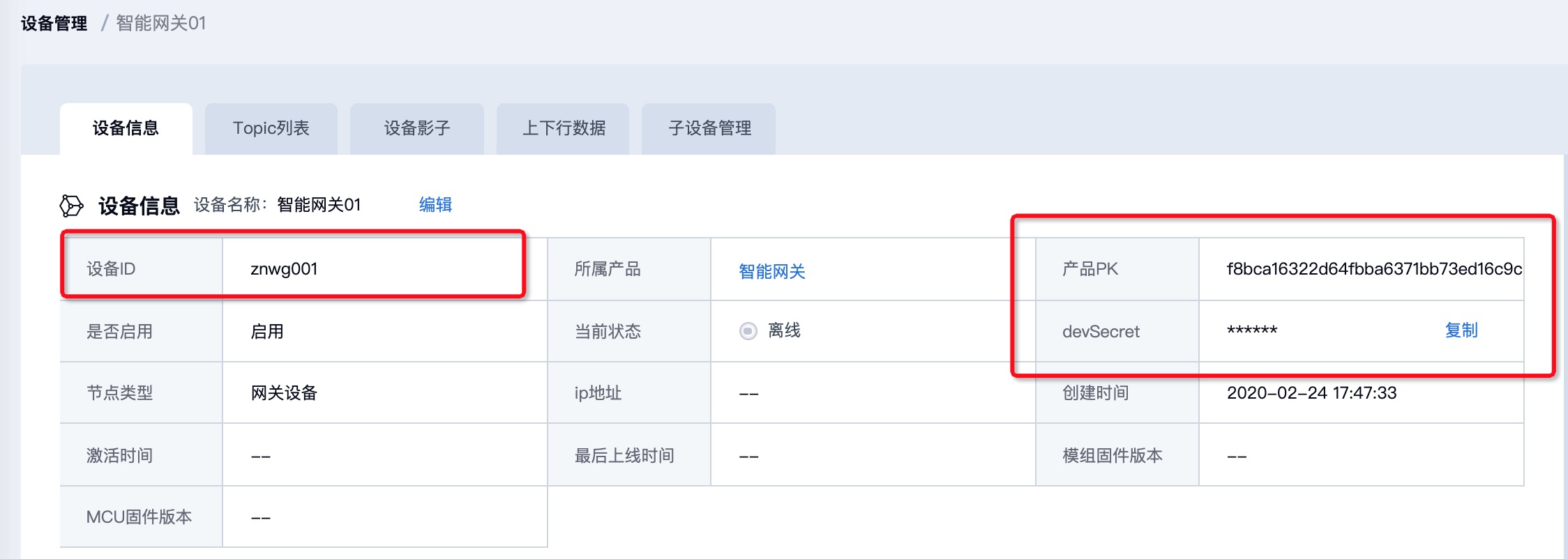1568x559 pixels.
Task: Click the 智能网关01 breadcrumb text
Action: click(x=160, y=24)
